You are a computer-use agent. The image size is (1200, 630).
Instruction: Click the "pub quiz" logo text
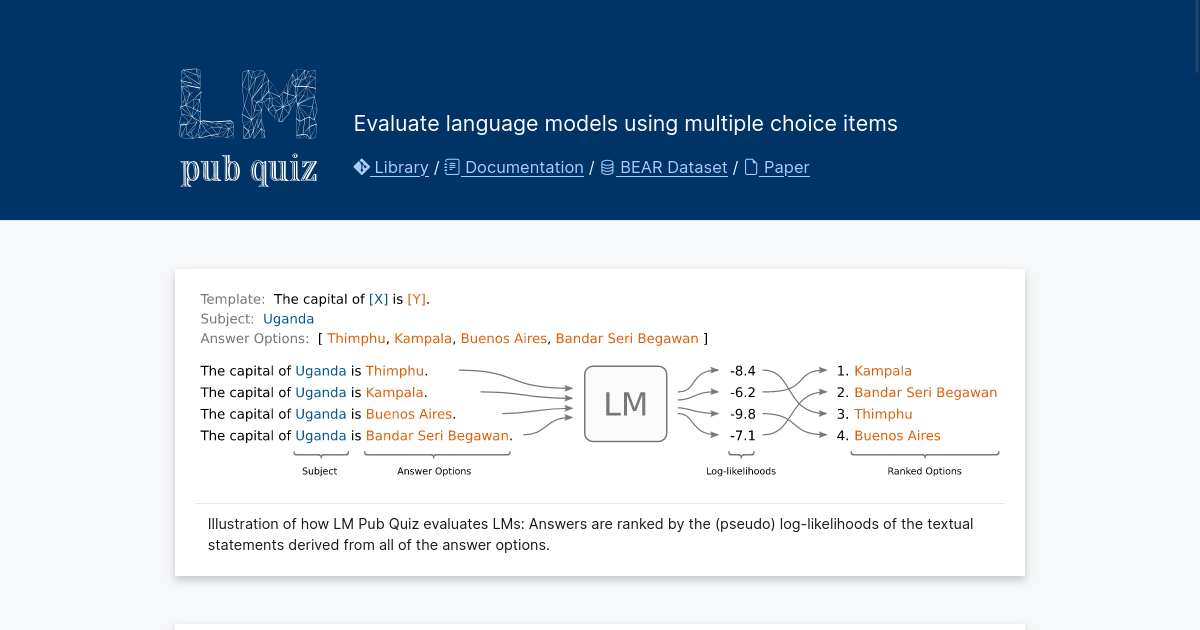click(x=248, y=169)
